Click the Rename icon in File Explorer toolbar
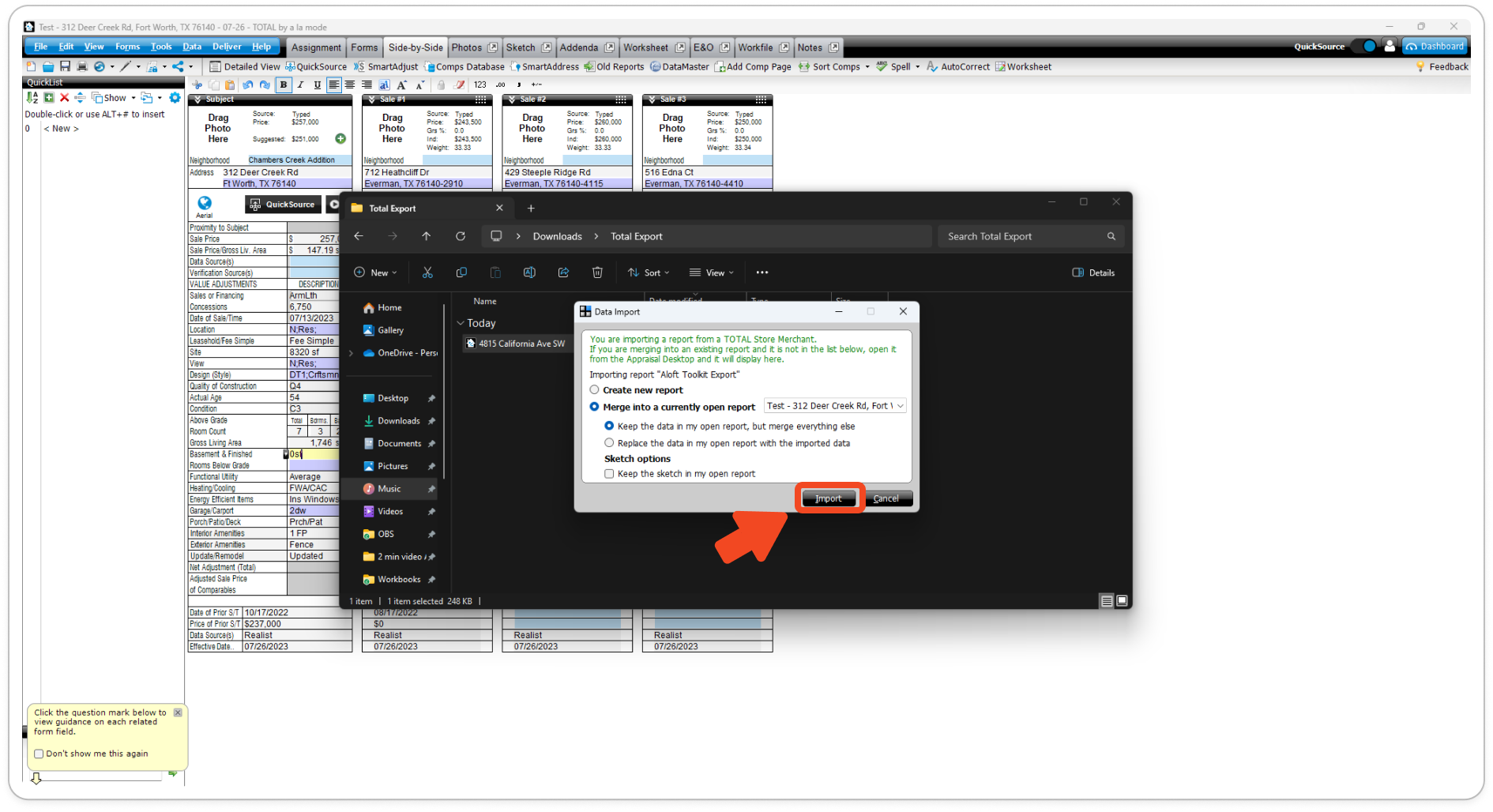 point(529,273)
